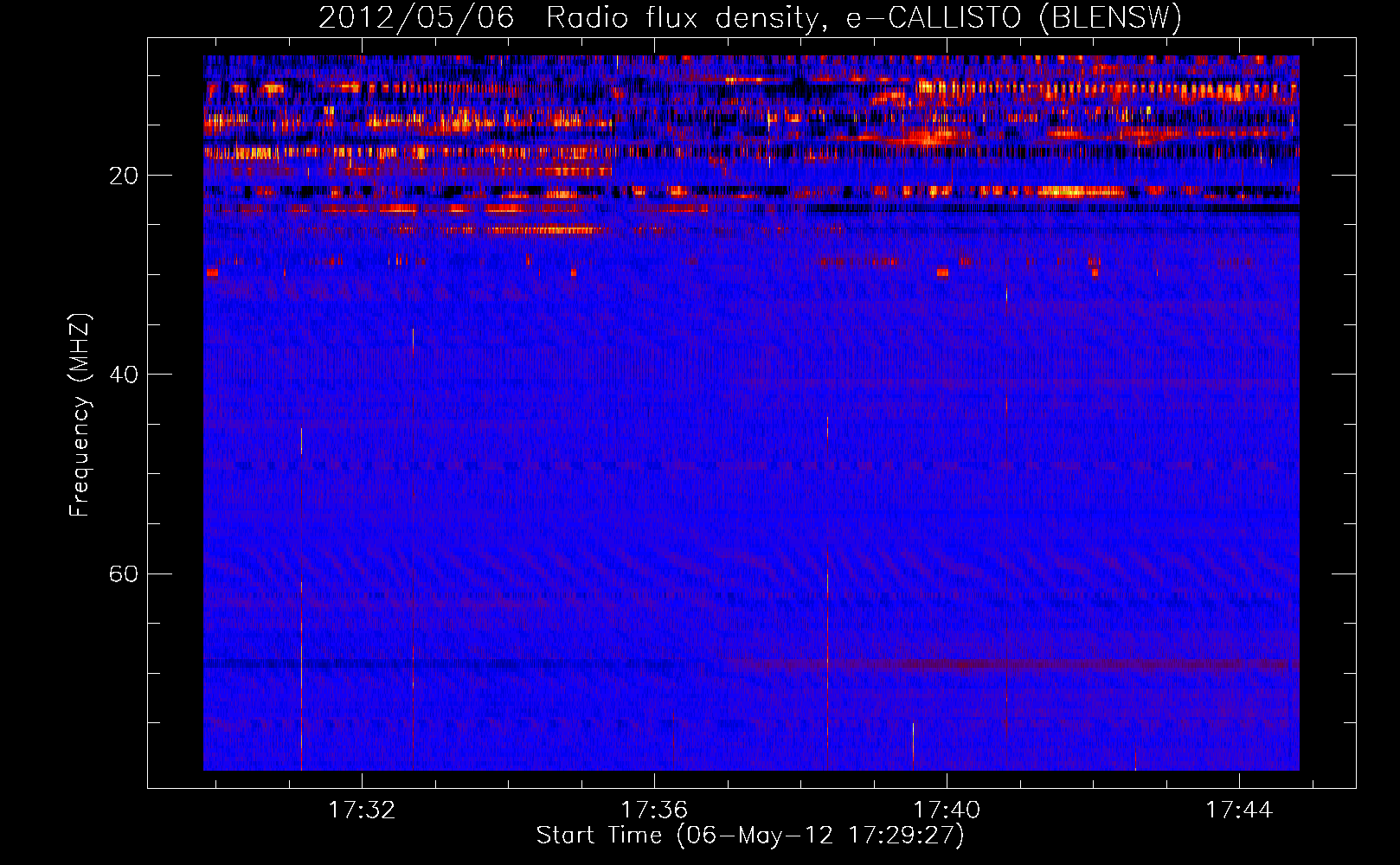Image resolution: width=1400 pixels, height=865 pixels.
Task: Click the 60 frequency tick label
Action: (x=123, y=573)
